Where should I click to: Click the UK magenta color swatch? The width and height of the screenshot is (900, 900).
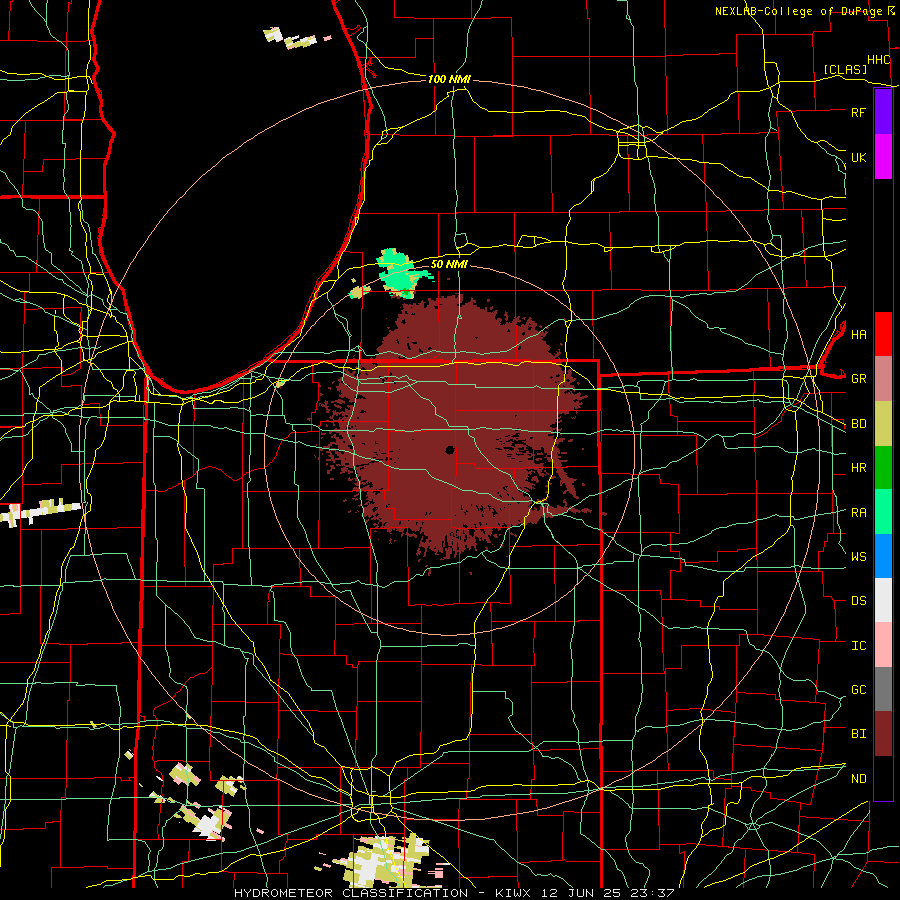click(x=883, y=157)
